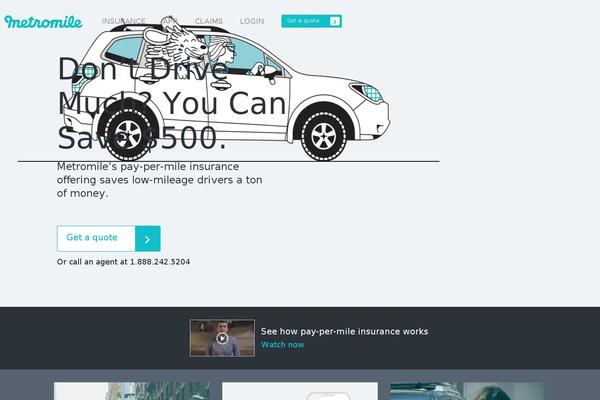Click the agent phone number 1.888.242.5204
The width and height of the screenshot is (600, 400).
click(160, 262)
